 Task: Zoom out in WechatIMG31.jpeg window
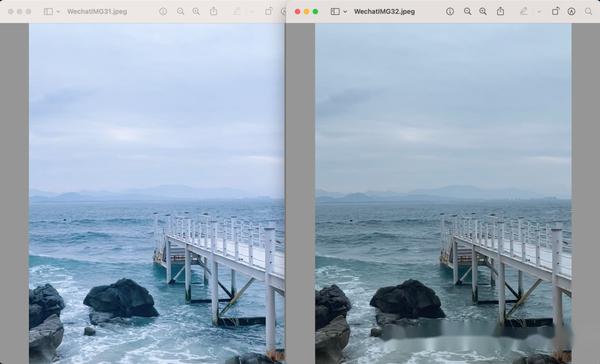point(180,11)
